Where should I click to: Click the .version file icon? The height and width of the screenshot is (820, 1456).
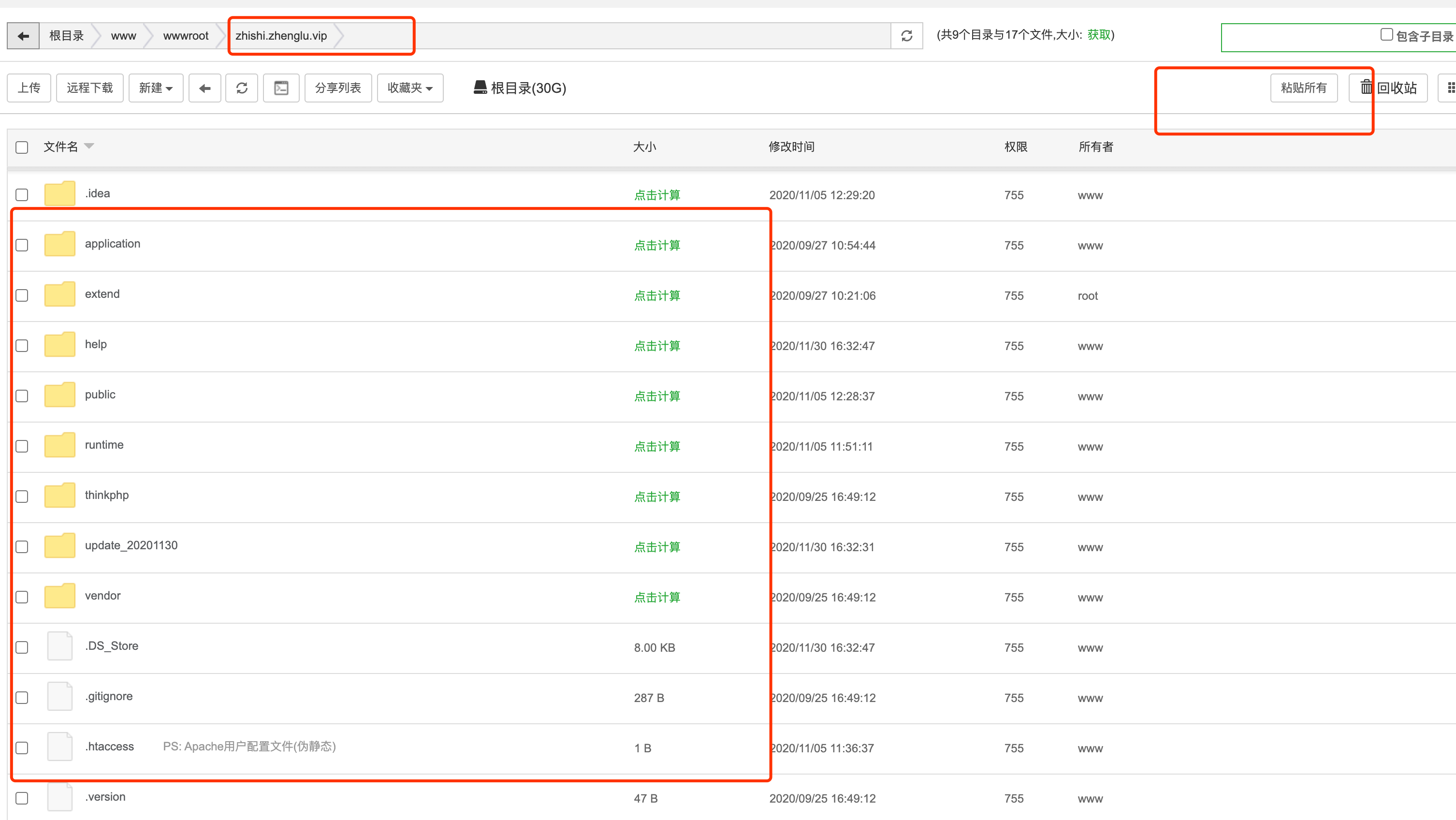pos(60,797)
